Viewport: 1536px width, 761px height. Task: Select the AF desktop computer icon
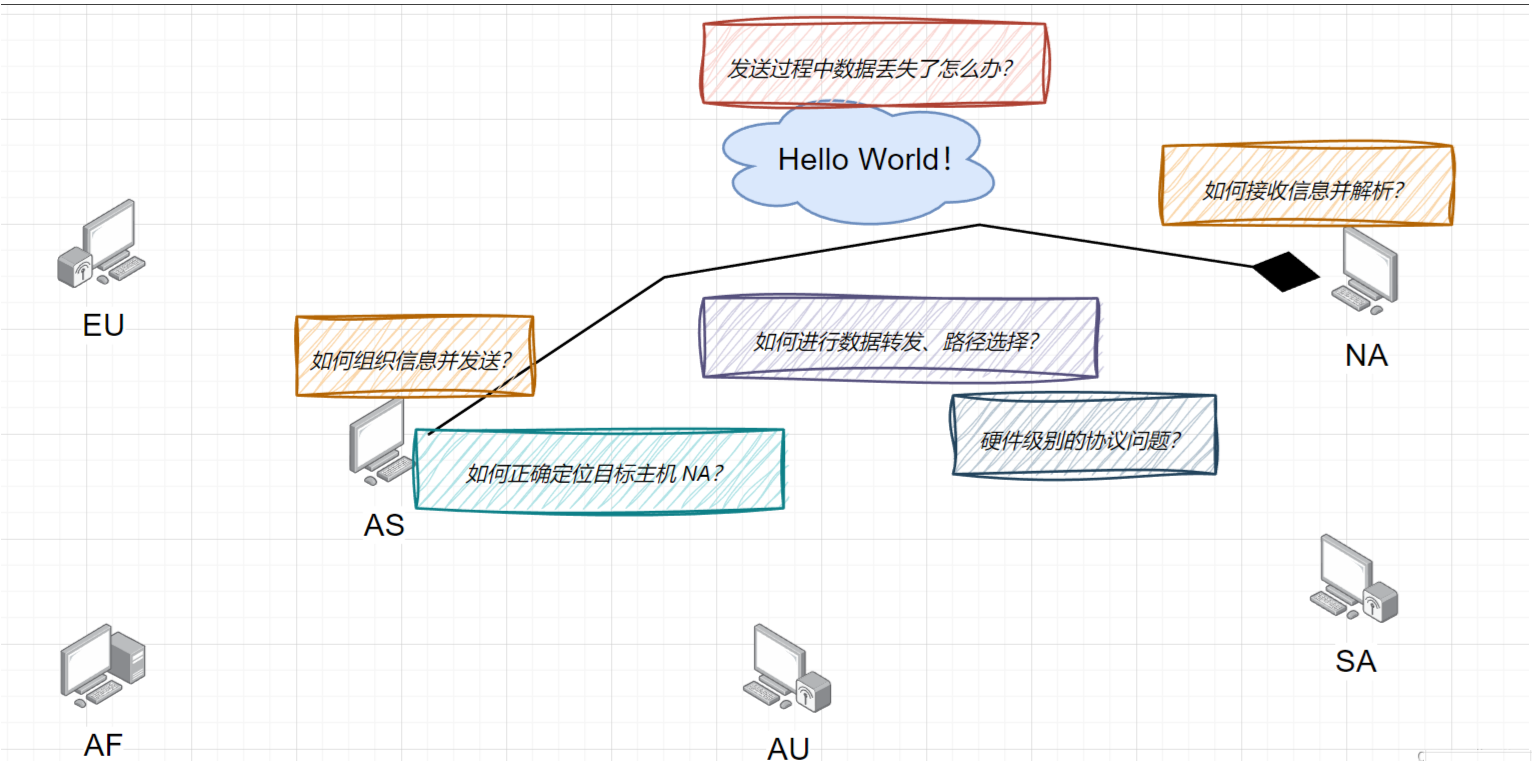tap(103, 667)
